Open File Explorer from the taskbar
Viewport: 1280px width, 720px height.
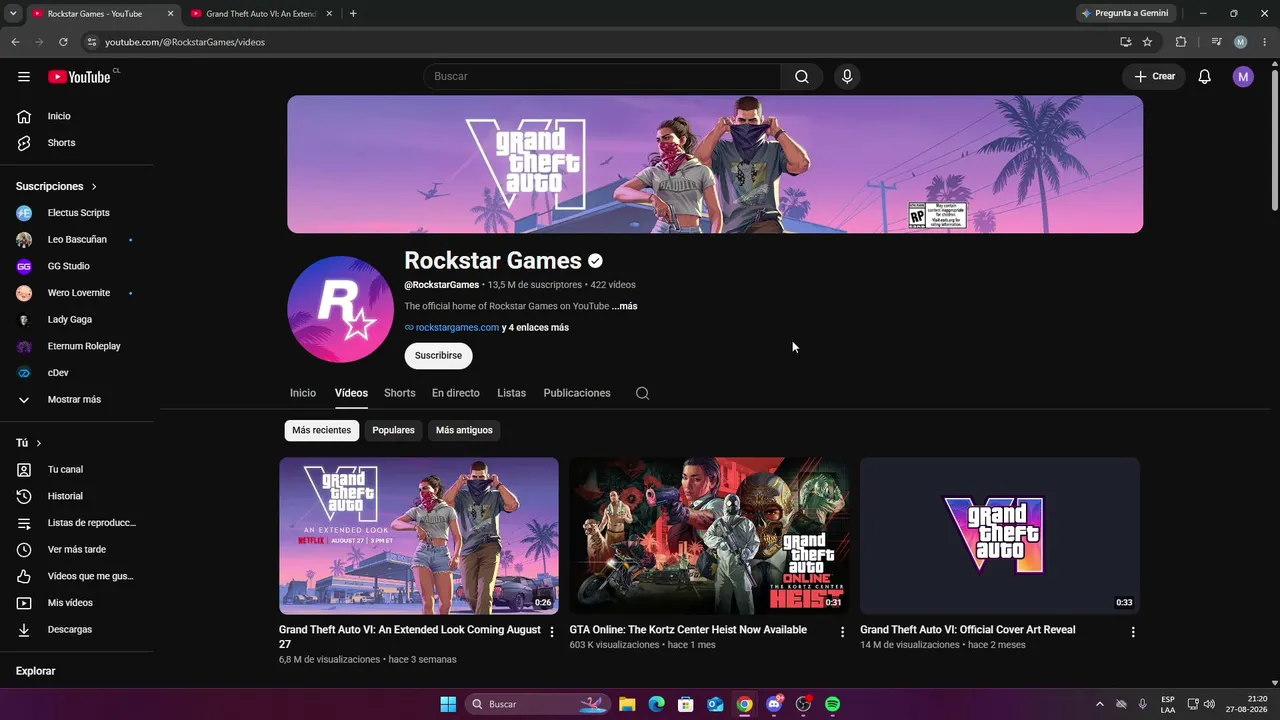tap(627, 704)
